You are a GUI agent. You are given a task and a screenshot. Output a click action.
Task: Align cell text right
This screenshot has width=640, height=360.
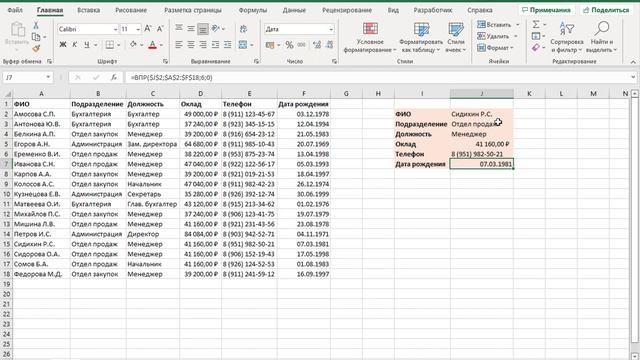203,44
